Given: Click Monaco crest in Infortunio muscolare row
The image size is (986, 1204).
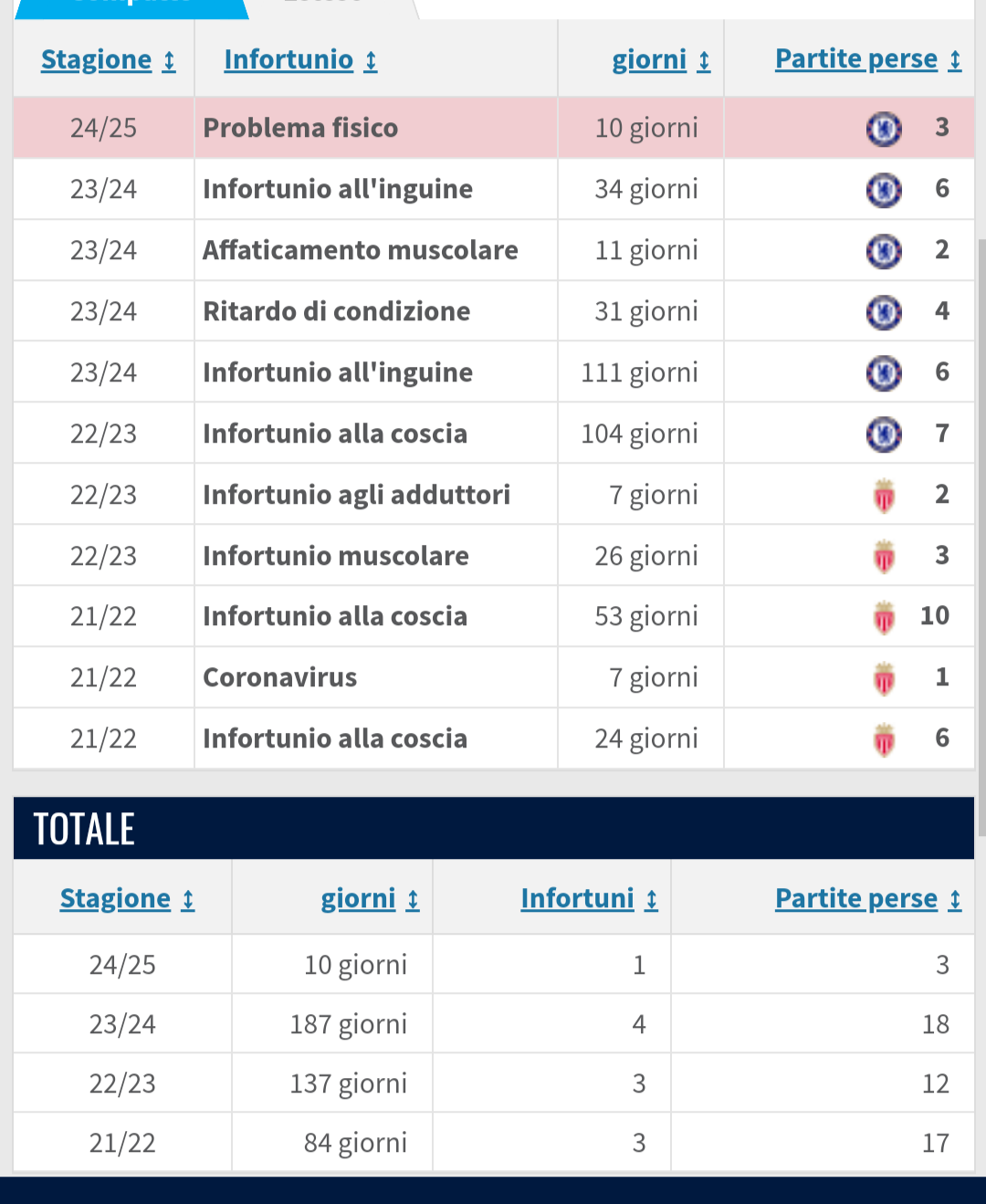Looking at the screenshot, I should coord(884,557).
